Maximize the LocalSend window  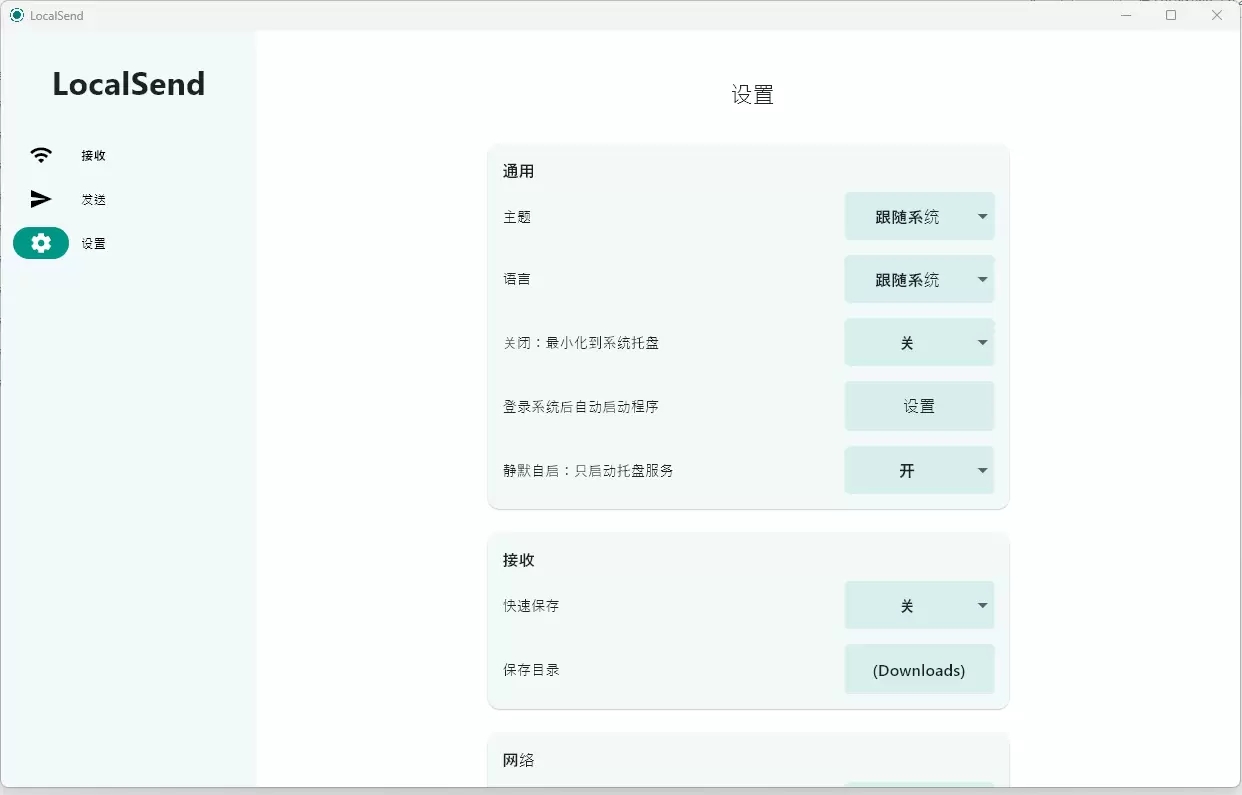pyautogui.click(x=1171, y=15)
